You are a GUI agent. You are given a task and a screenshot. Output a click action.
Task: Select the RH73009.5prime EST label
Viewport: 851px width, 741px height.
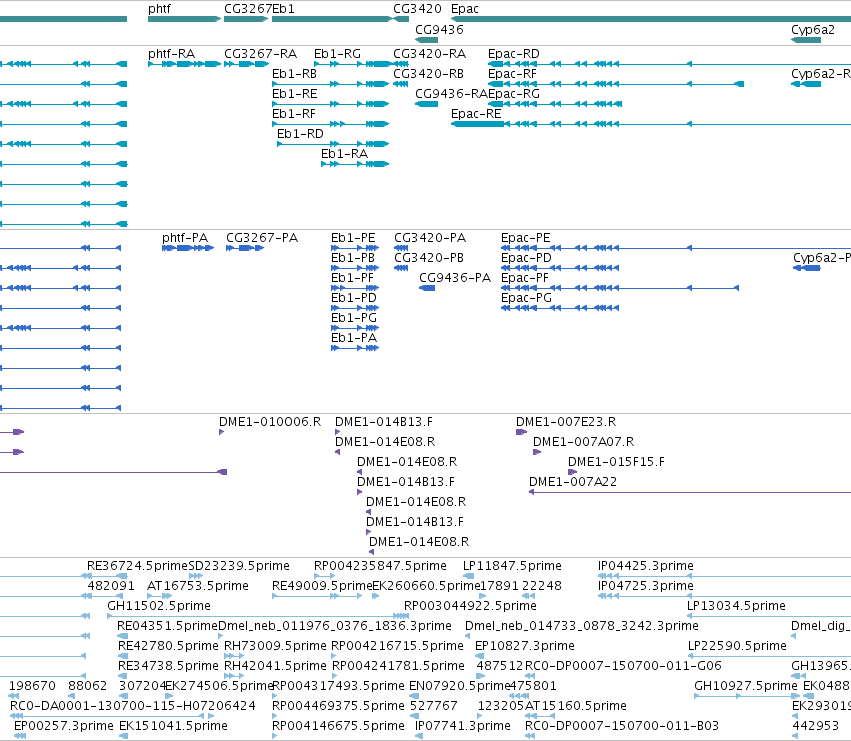point(275,647)
